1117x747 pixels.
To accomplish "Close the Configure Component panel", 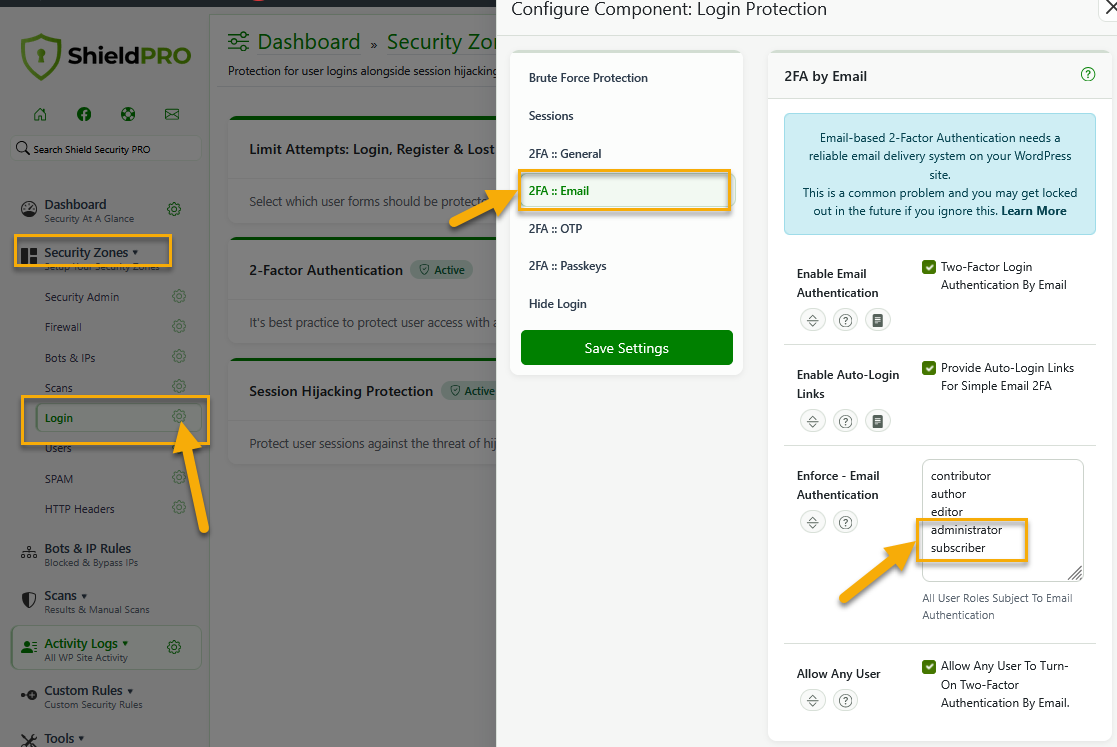I will (x=1108, y=8).
